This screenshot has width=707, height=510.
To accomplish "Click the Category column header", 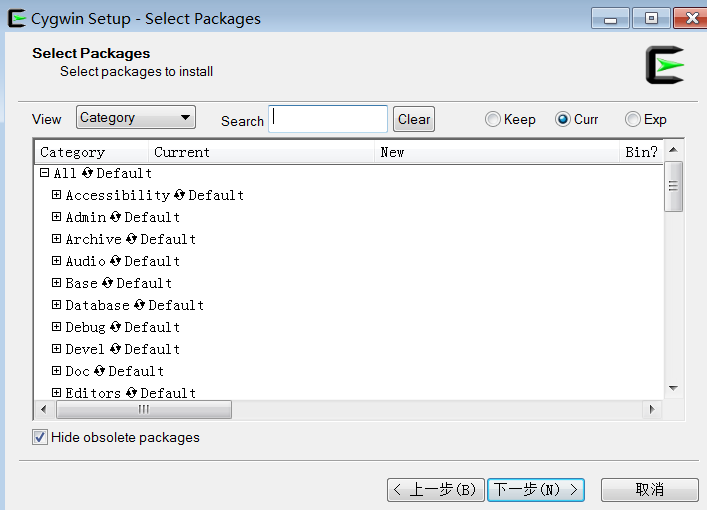I will tap(92, 152).
